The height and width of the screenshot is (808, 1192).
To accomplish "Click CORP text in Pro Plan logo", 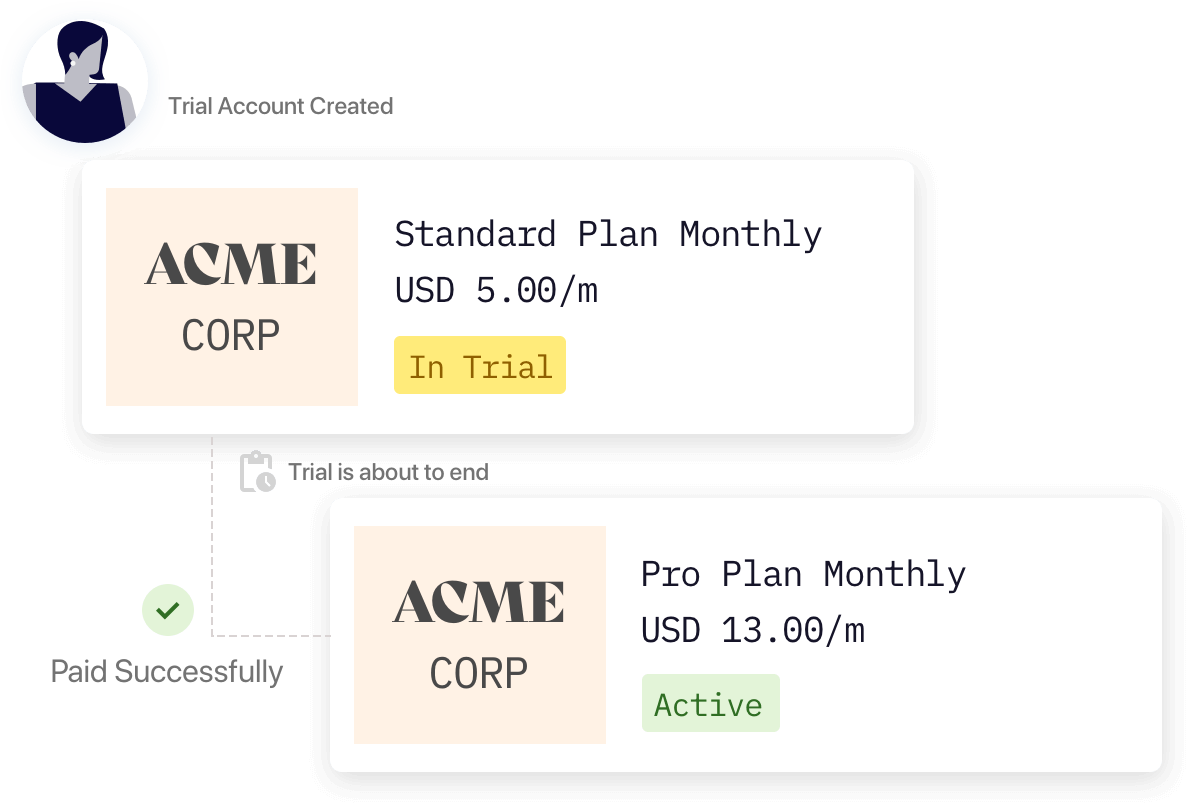I will 479,673.
